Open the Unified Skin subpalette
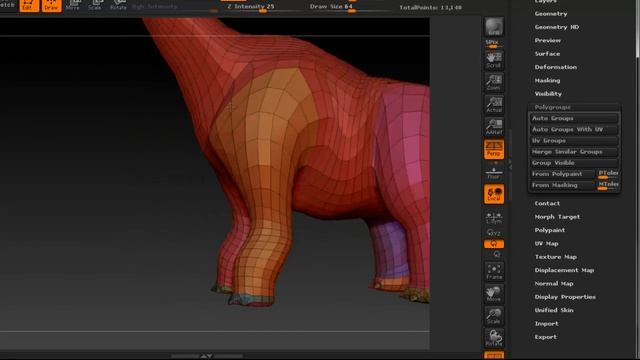Image resolution: width=640 pixels, height=360 pixels. click(554, 310)
